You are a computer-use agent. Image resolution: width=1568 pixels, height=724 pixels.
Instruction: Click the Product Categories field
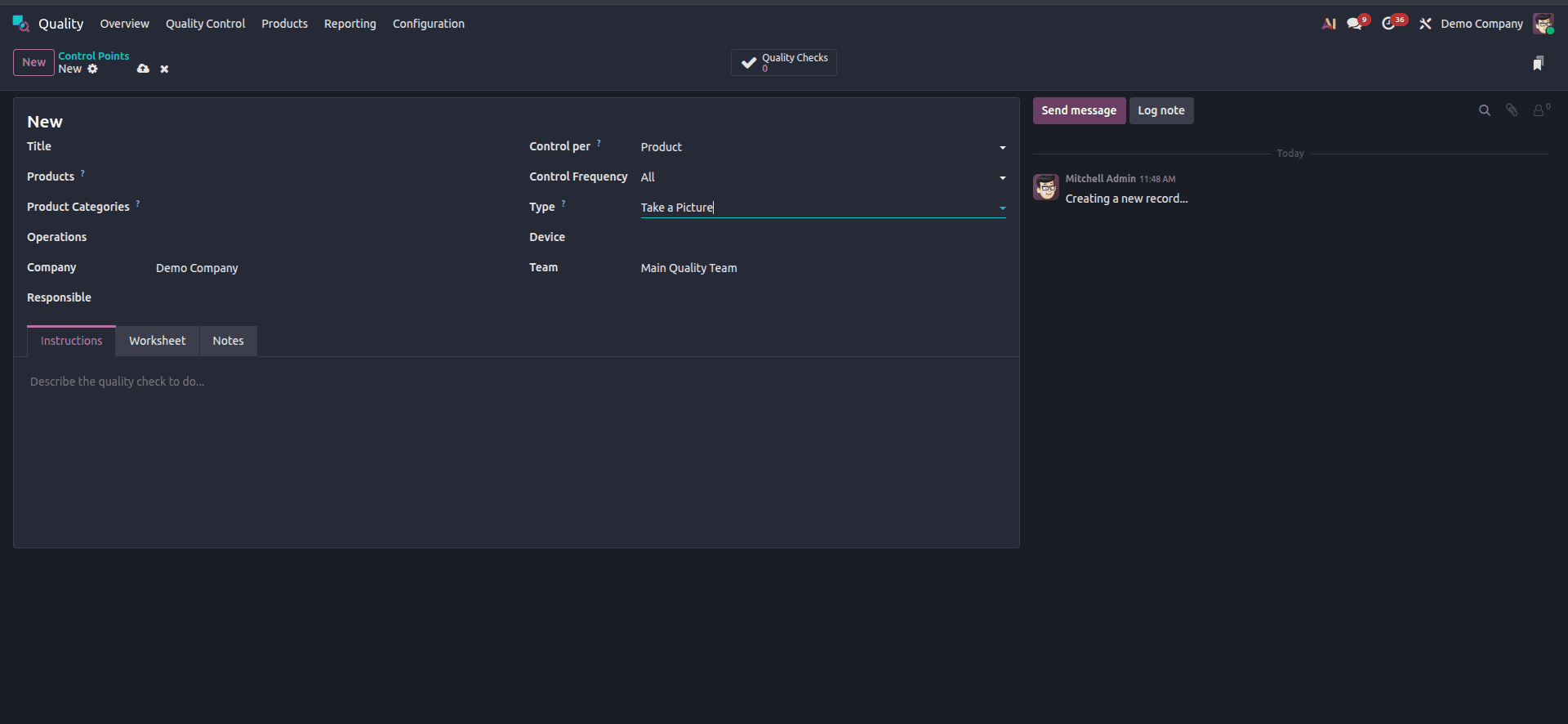click(330, 208)
